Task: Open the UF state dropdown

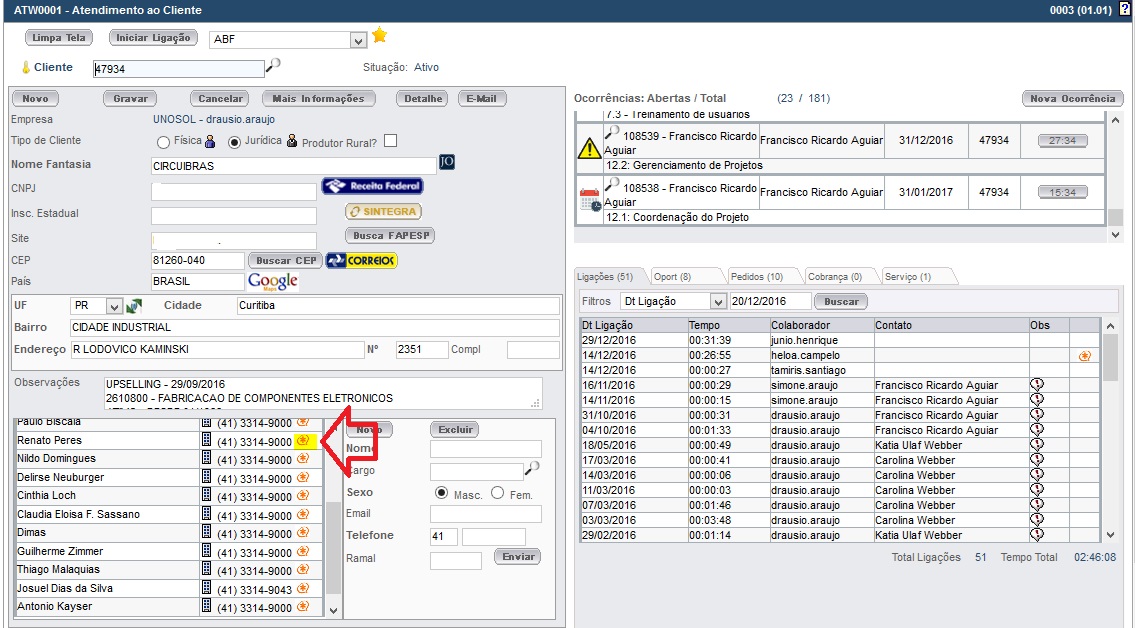Action: [x=113, y=305]
